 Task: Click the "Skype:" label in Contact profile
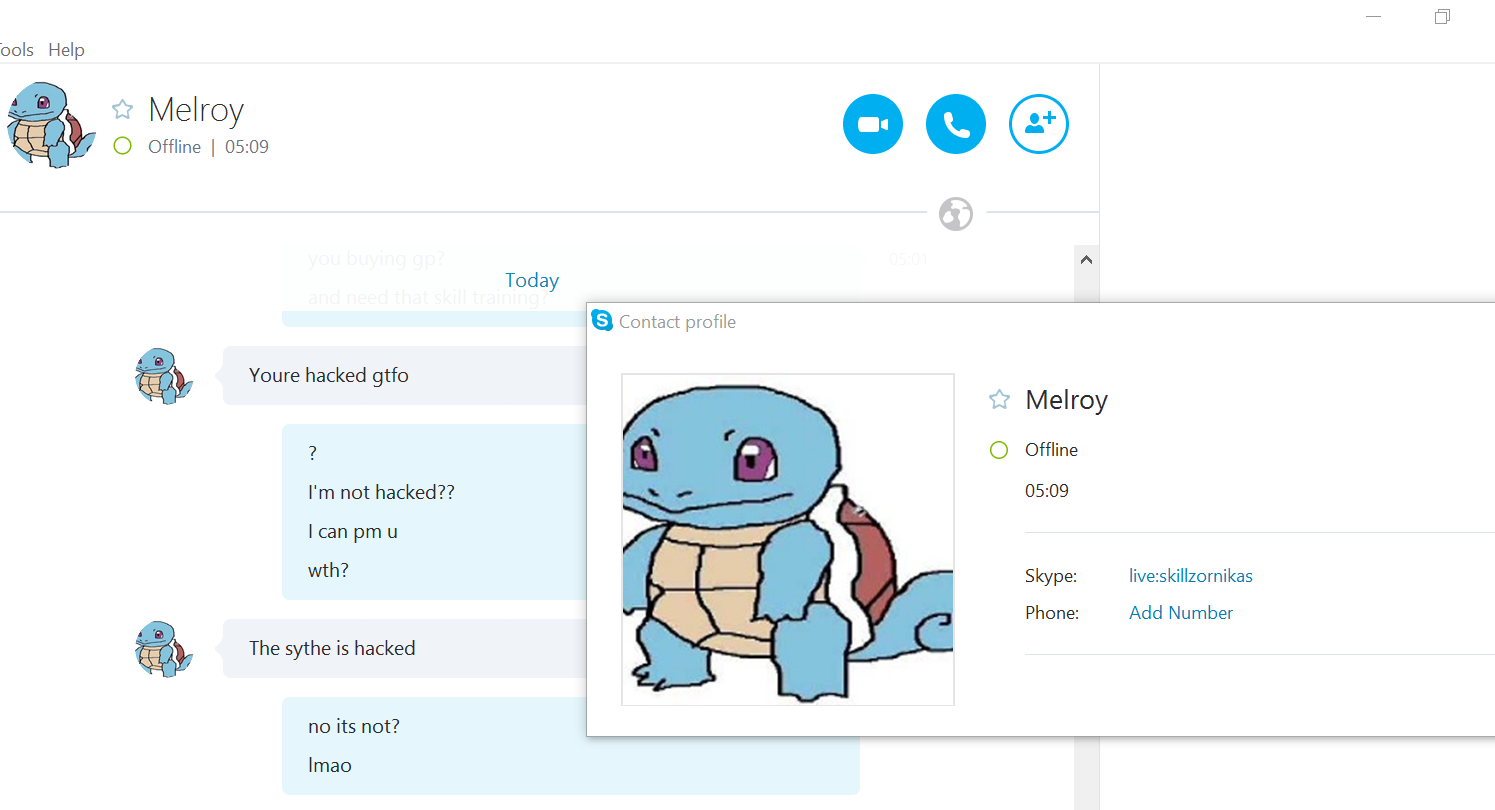point(1051,576)
